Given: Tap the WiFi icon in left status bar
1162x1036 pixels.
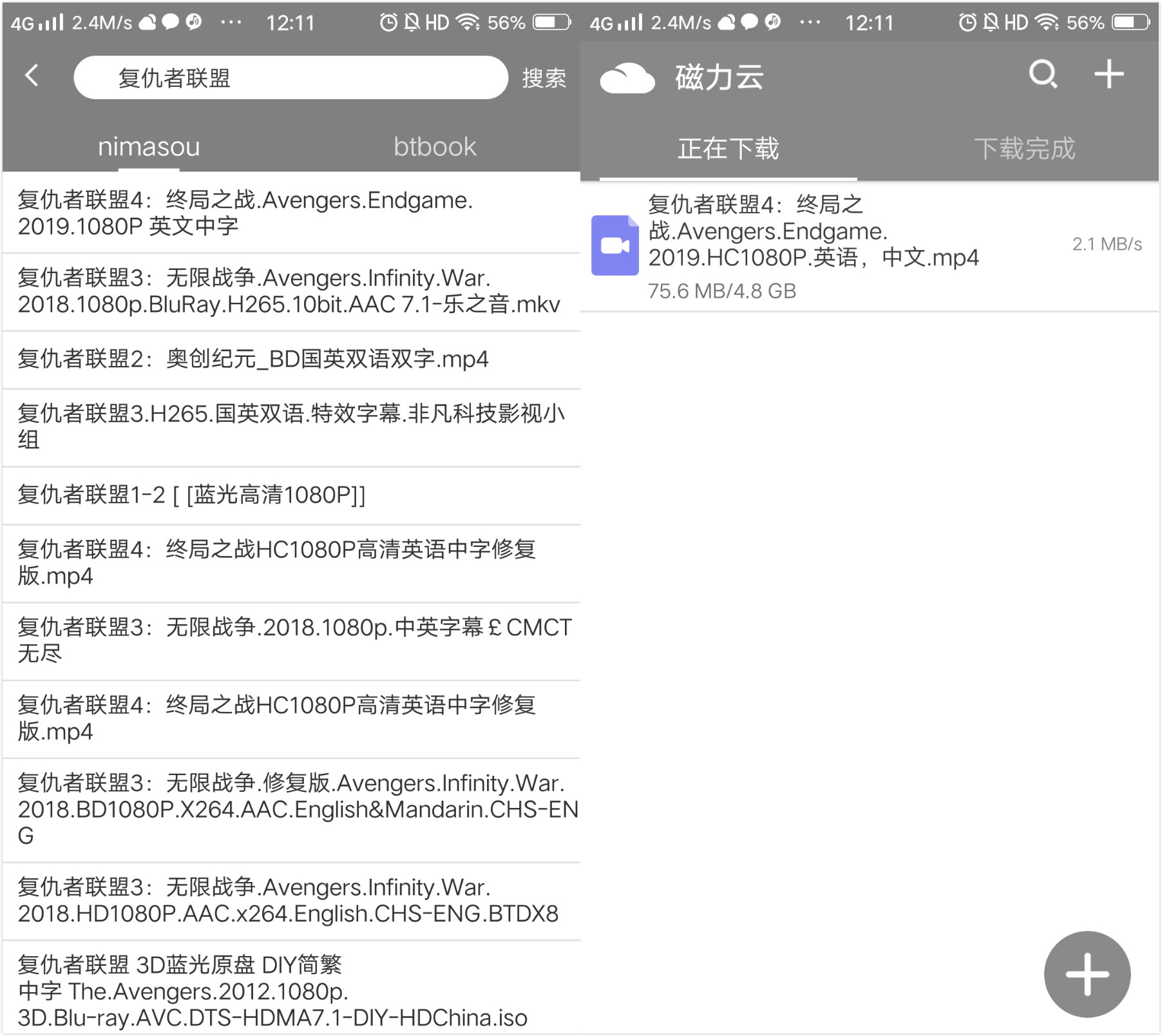Looking at the screenshot, I should (x=467, y=23).
